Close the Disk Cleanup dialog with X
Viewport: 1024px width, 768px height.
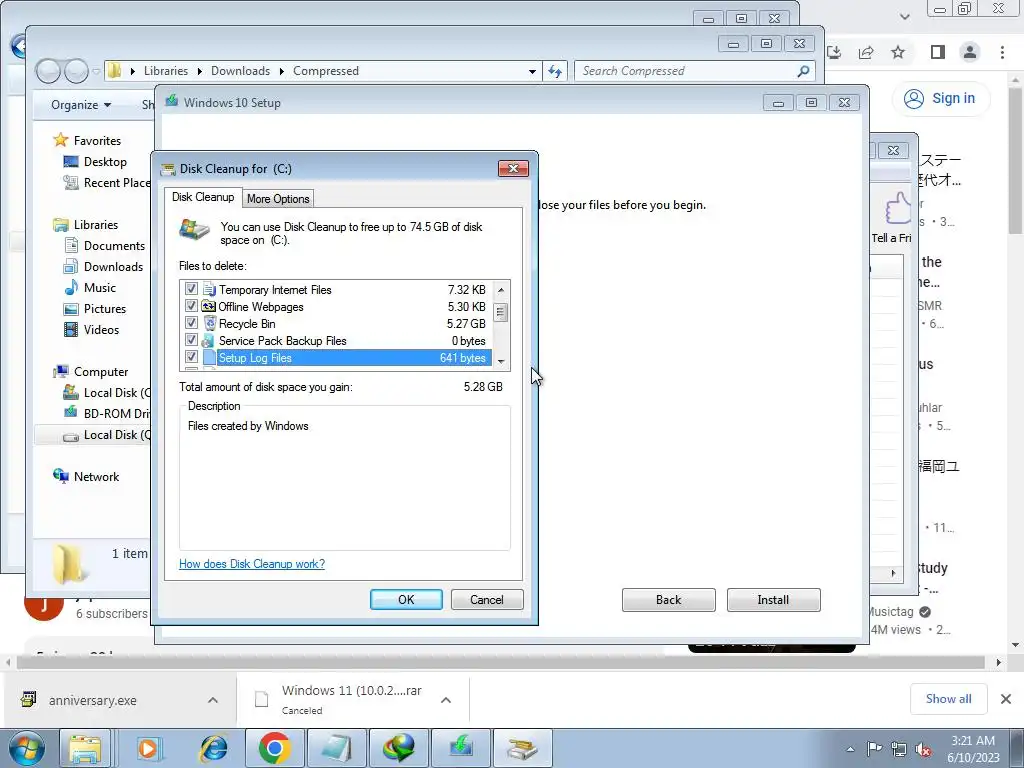click(513, 168)
